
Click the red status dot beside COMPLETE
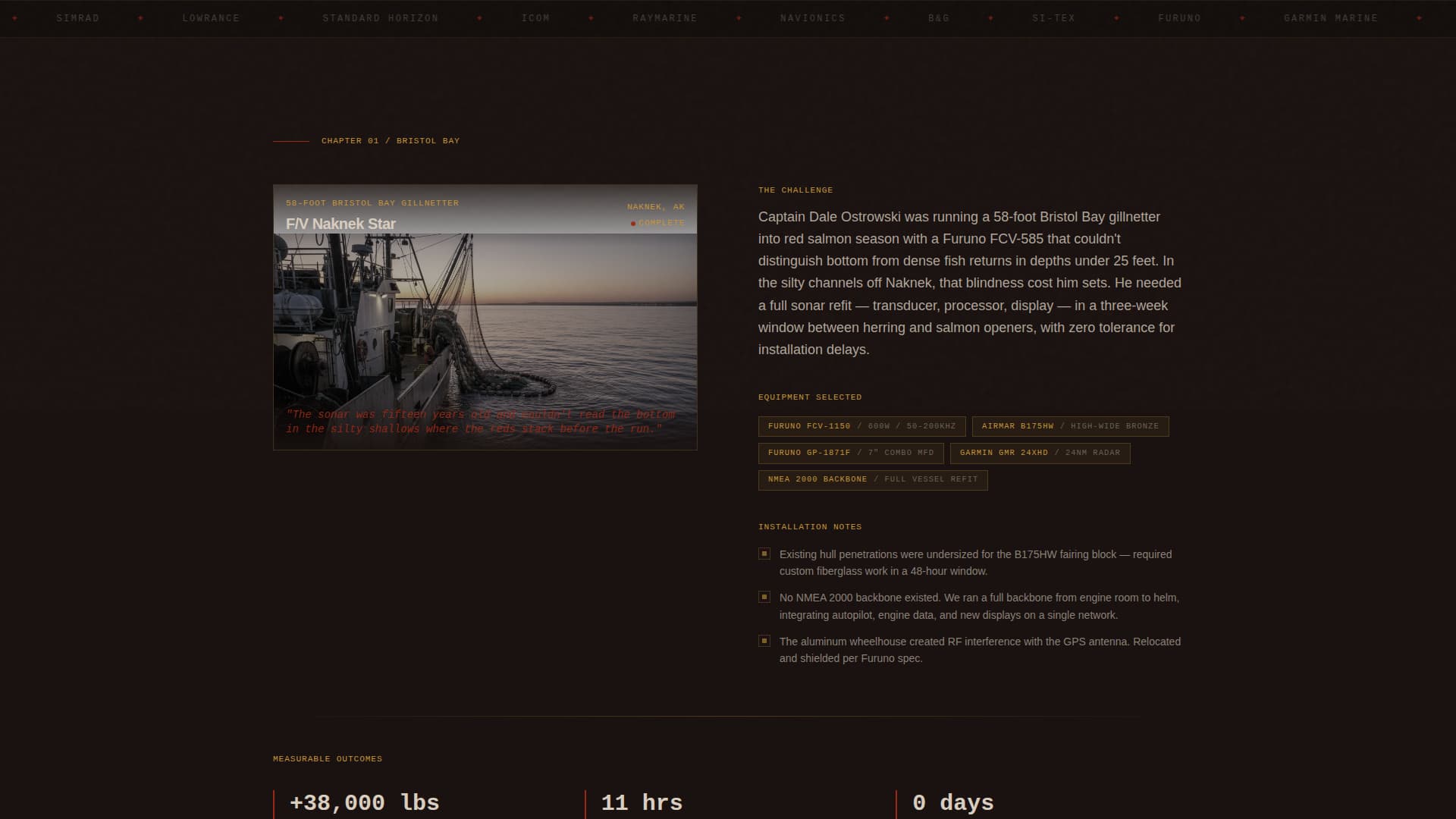click(x=633, y=223)
